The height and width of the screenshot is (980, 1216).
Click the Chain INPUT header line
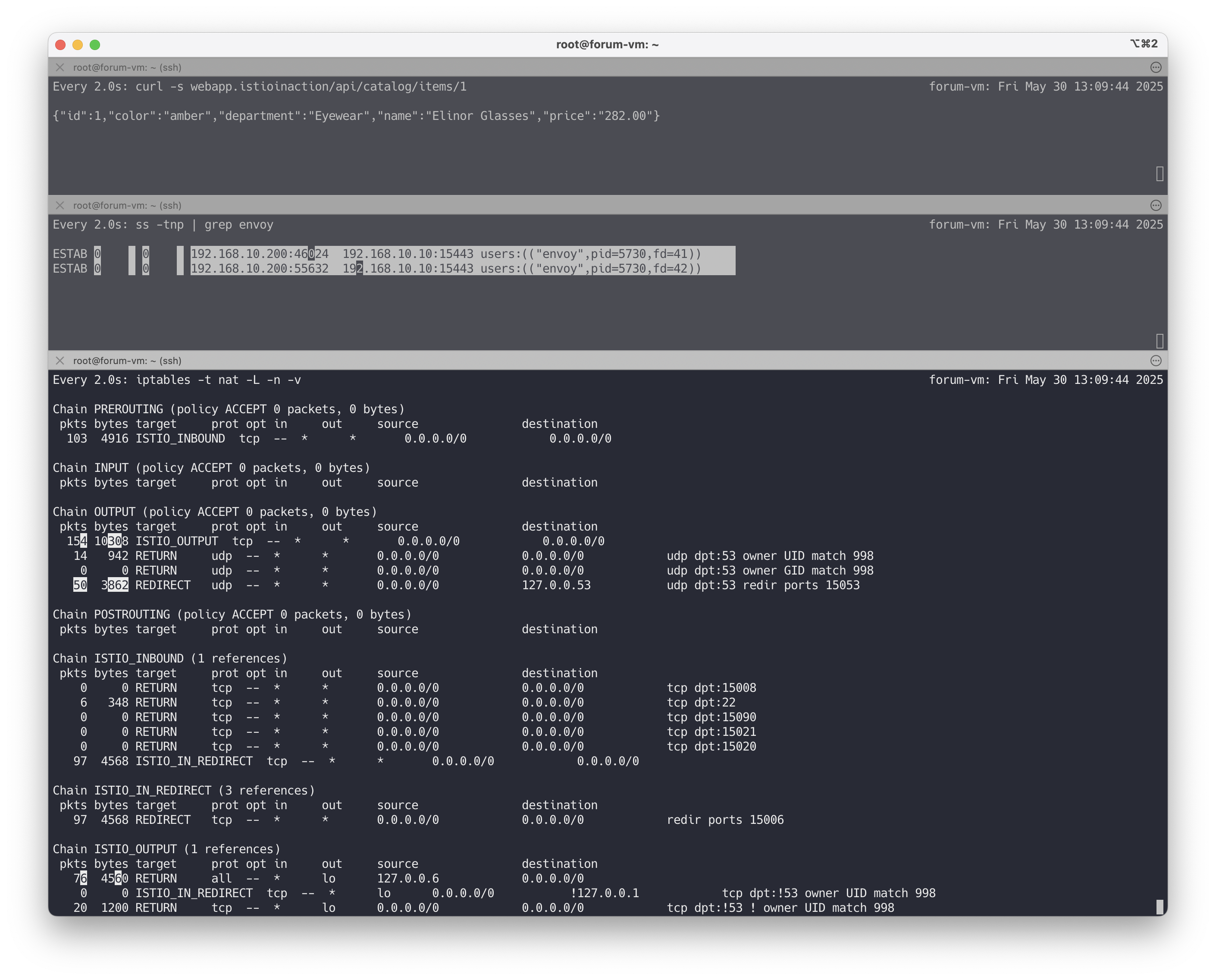(x=212, y=468)
